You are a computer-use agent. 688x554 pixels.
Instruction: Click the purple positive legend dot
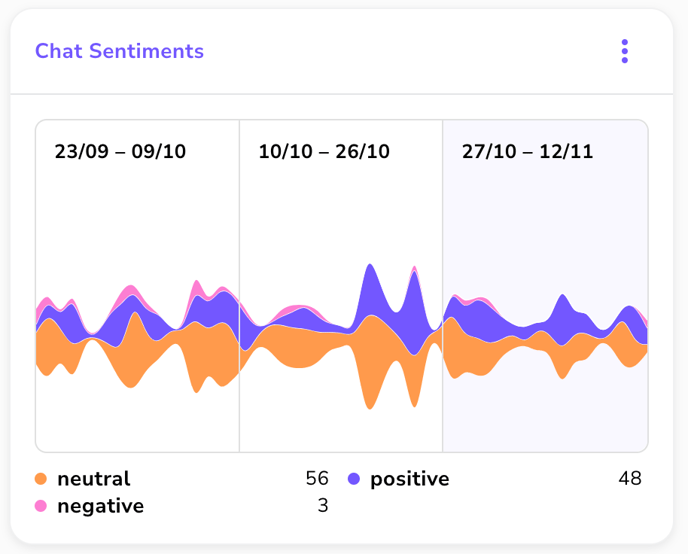pyautogui.click(x=354, y=479)
